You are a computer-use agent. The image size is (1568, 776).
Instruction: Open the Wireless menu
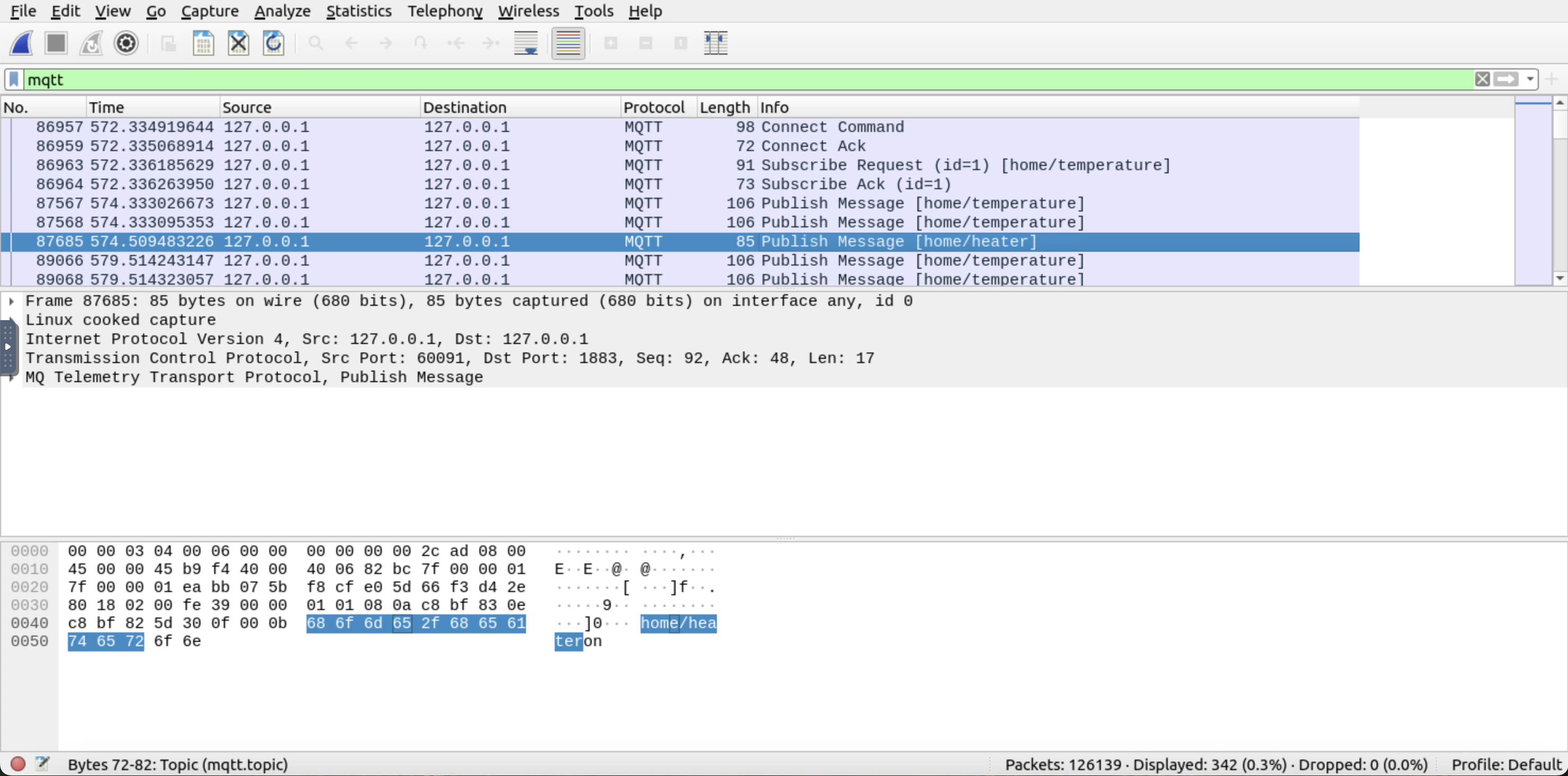pos(528,11)
